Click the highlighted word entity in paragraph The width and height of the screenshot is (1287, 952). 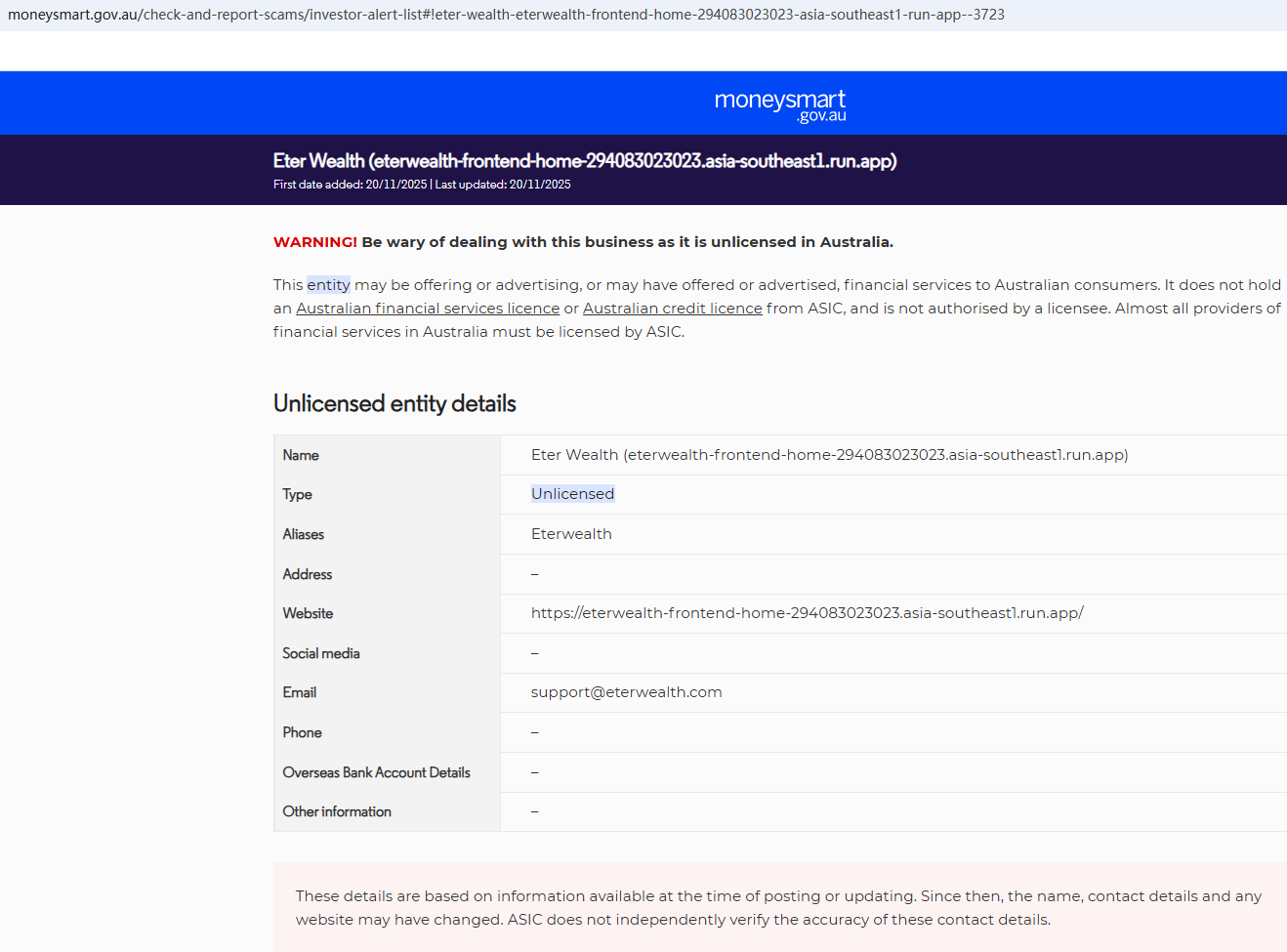pyautogui.click(x=328, y=285)
